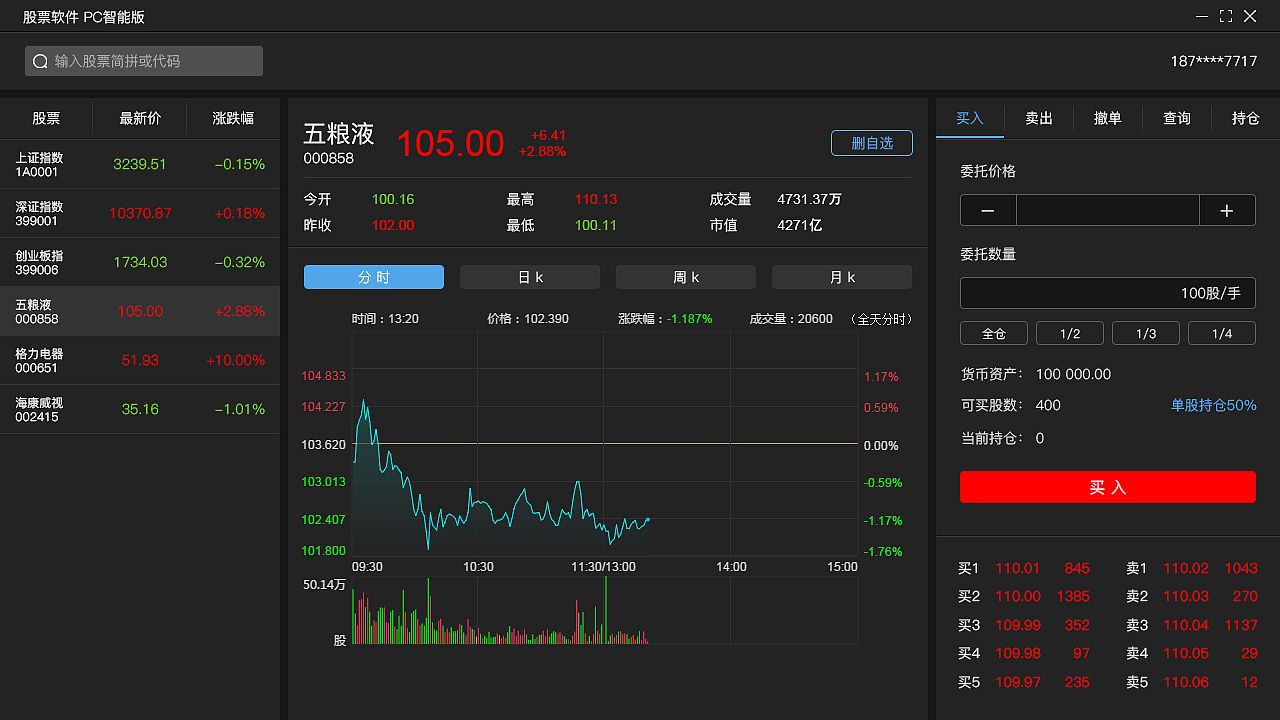
Task: Click the stock search magnifier icon
Action: coord(40,61)
